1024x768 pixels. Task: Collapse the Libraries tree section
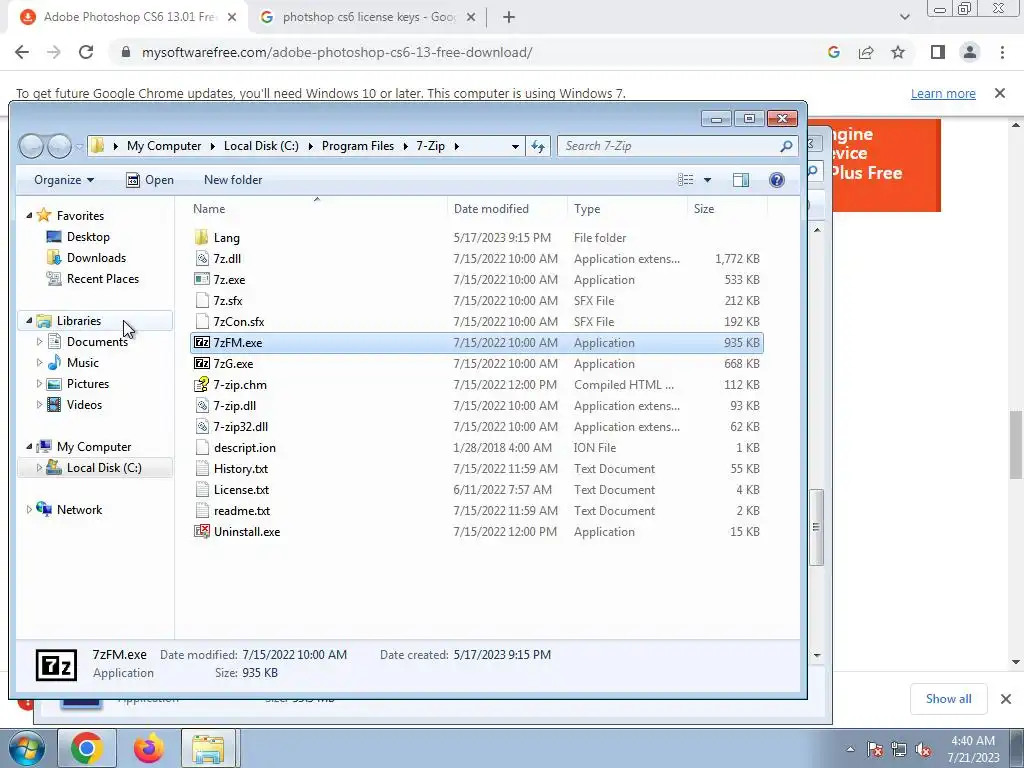point(29,320)
